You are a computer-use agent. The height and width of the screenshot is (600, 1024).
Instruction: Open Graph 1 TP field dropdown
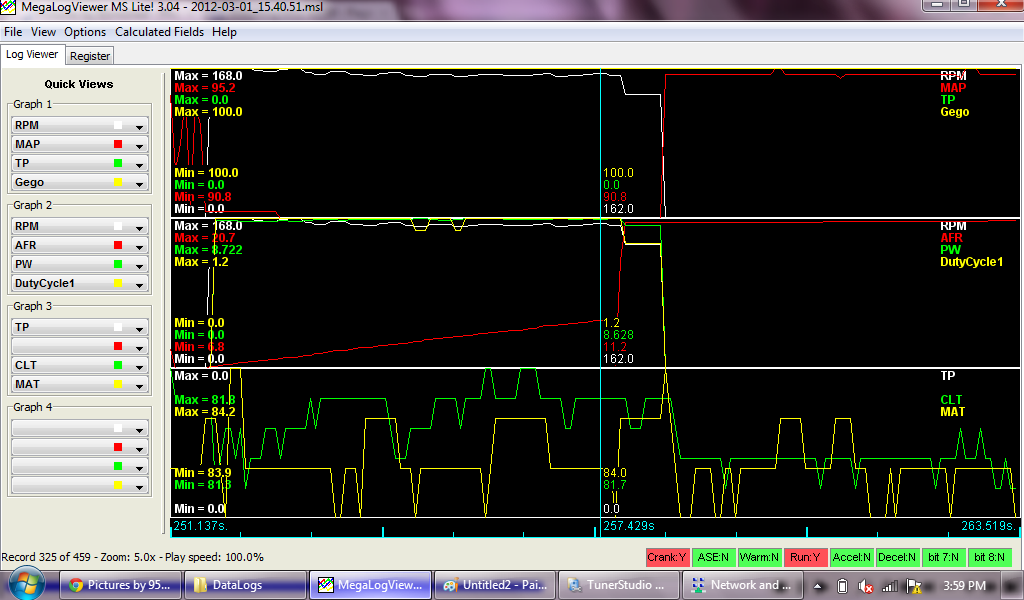pos(80,163)
